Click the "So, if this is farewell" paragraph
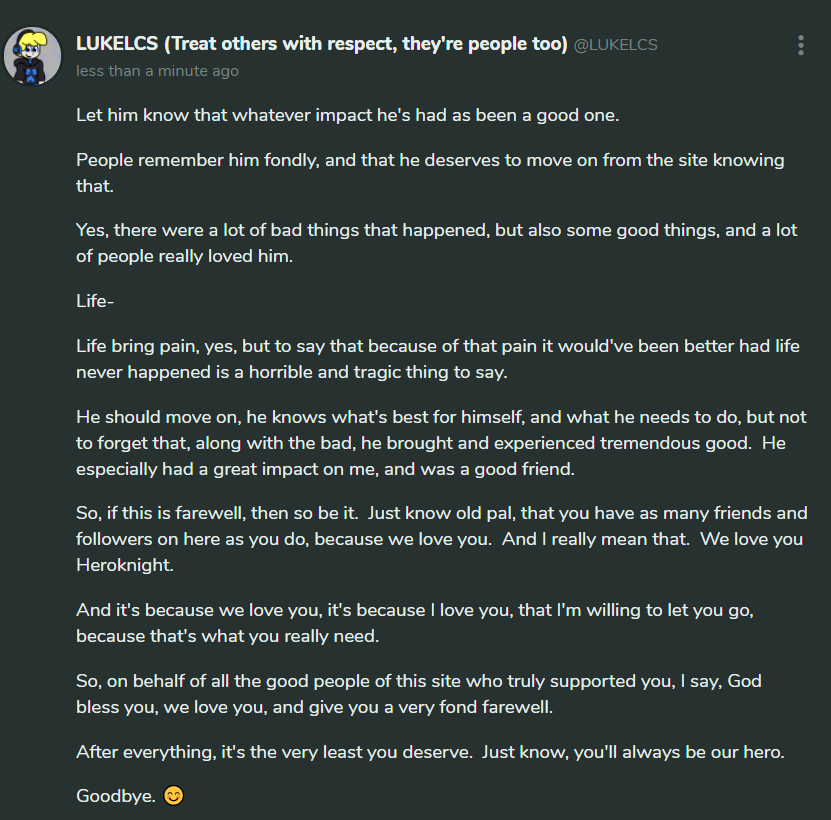The image size is (831, 820). (x=440, y=537)
